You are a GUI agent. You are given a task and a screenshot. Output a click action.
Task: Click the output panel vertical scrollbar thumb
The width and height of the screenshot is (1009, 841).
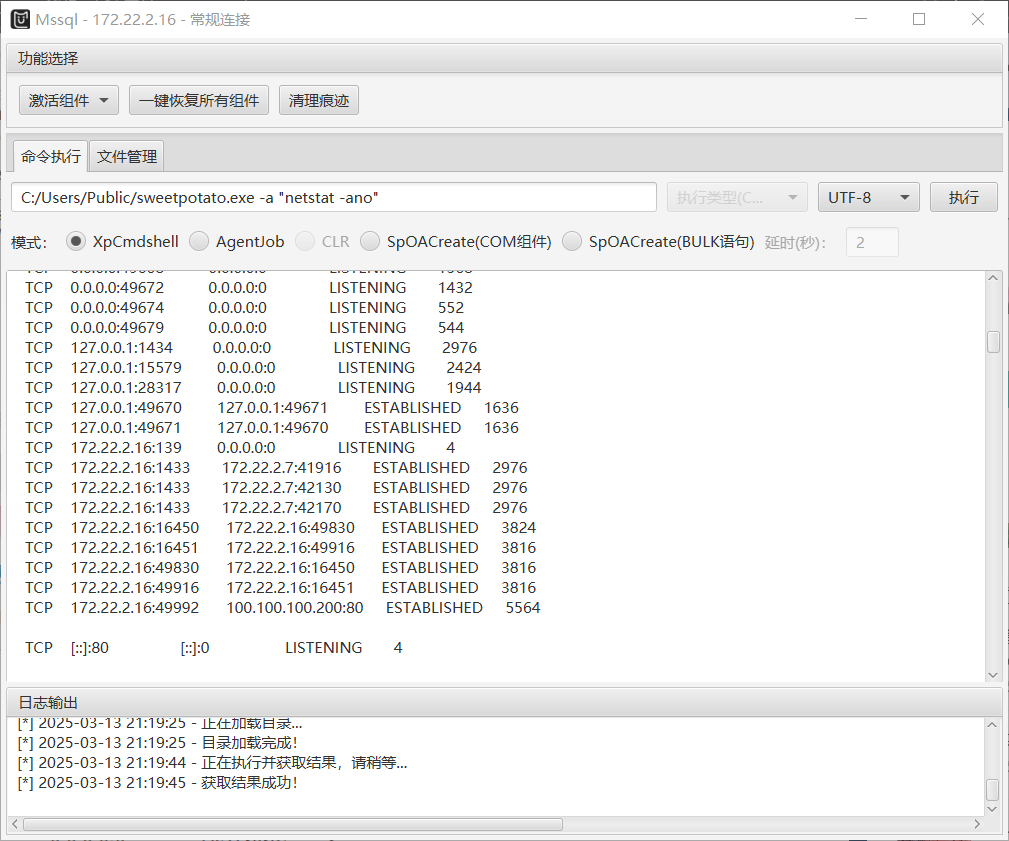pyautogui.click(x=993, y=342)
